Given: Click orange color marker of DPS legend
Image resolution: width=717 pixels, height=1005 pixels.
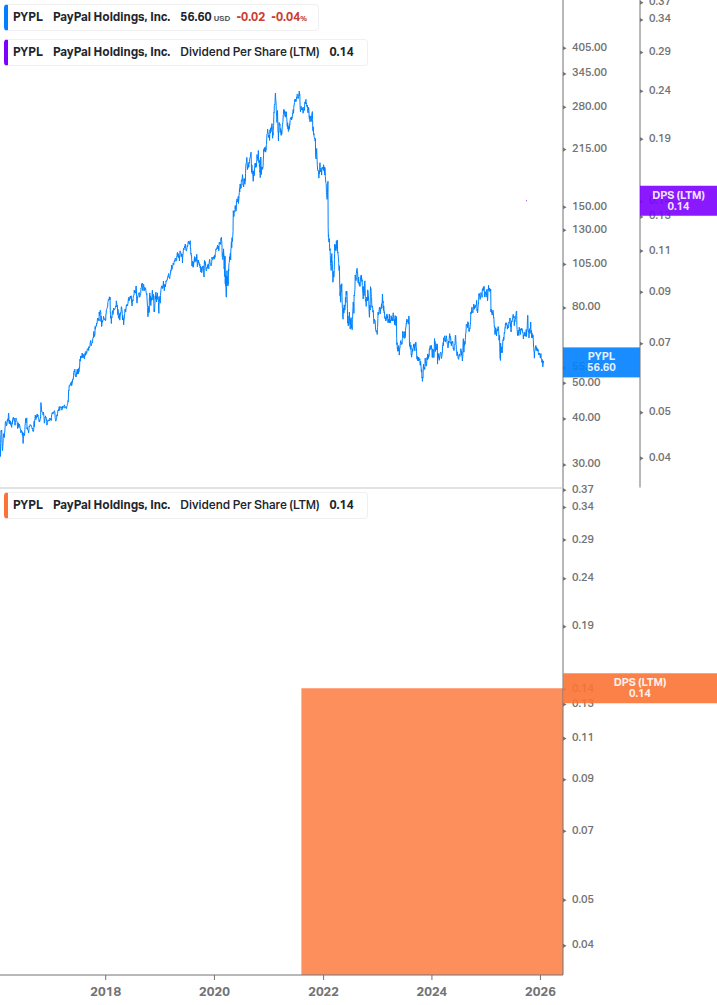Looking at the screenshot, I should (x=6, y=505).
